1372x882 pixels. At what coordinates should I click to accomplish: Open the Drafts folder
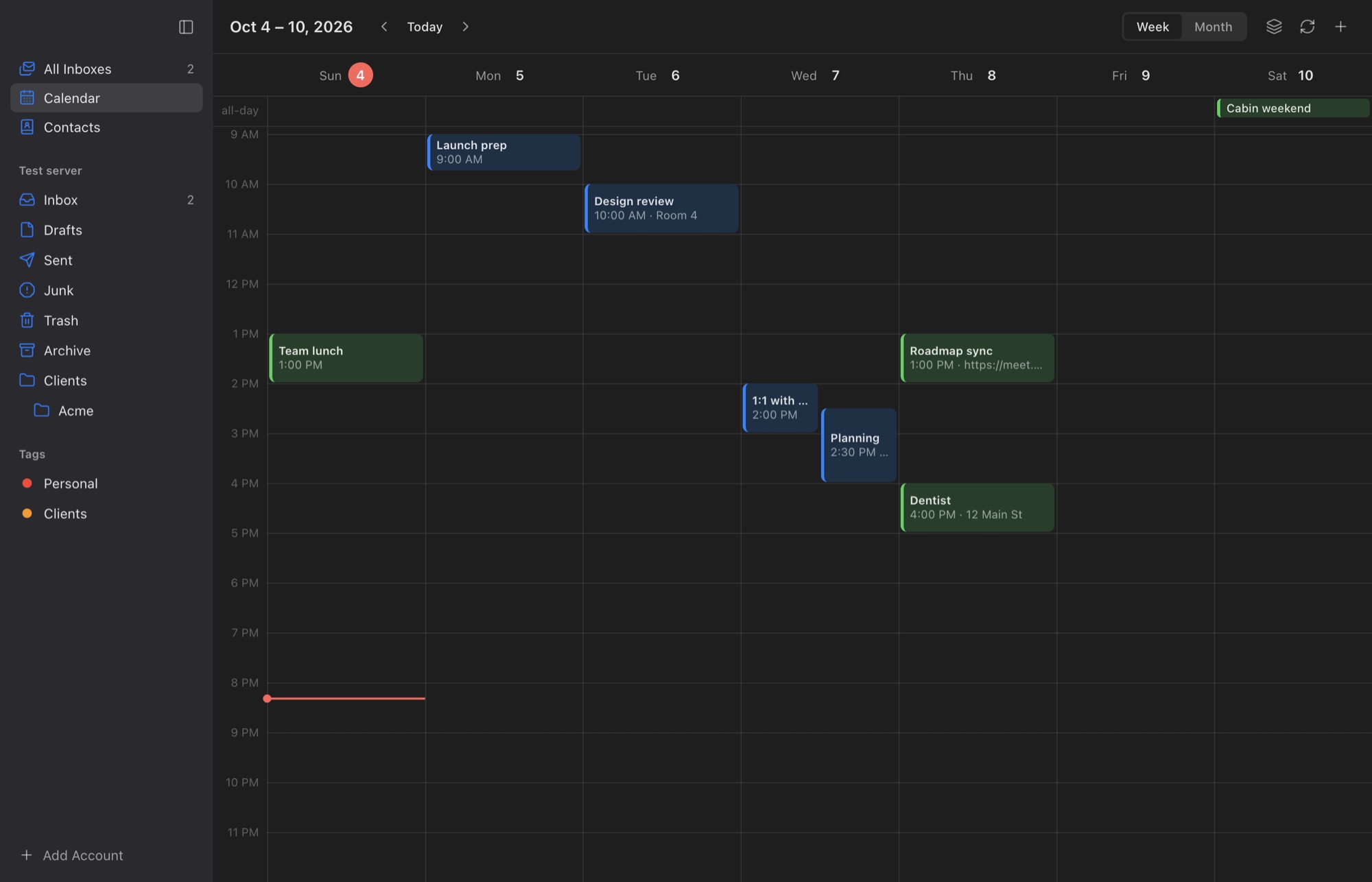106,230
